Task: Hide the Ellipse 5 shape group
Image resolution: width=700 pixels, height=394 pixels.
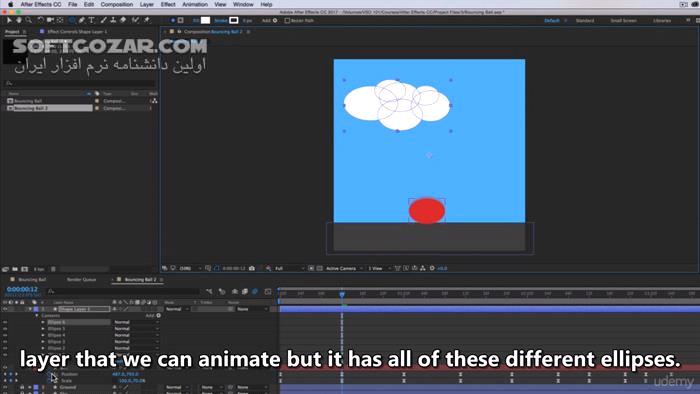Action: [x=5, y=329]
